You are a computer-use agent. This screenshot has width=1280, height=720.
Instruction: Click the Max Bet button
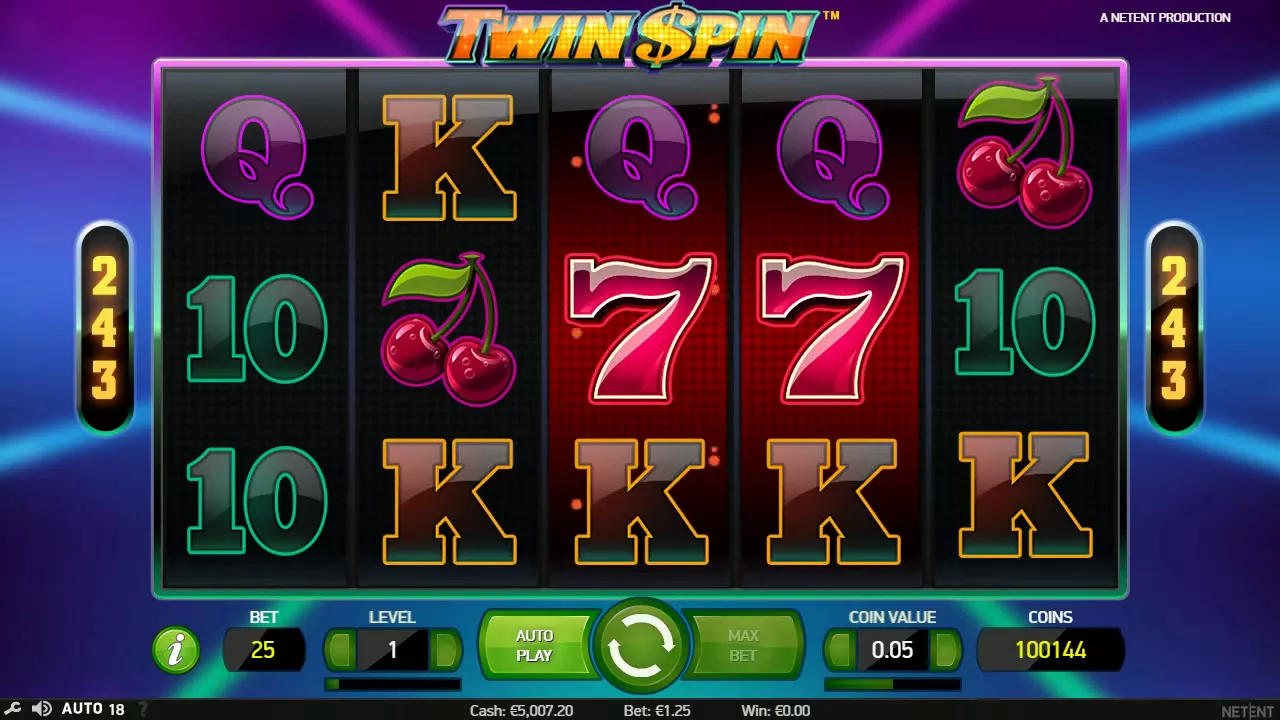(744, 646)
